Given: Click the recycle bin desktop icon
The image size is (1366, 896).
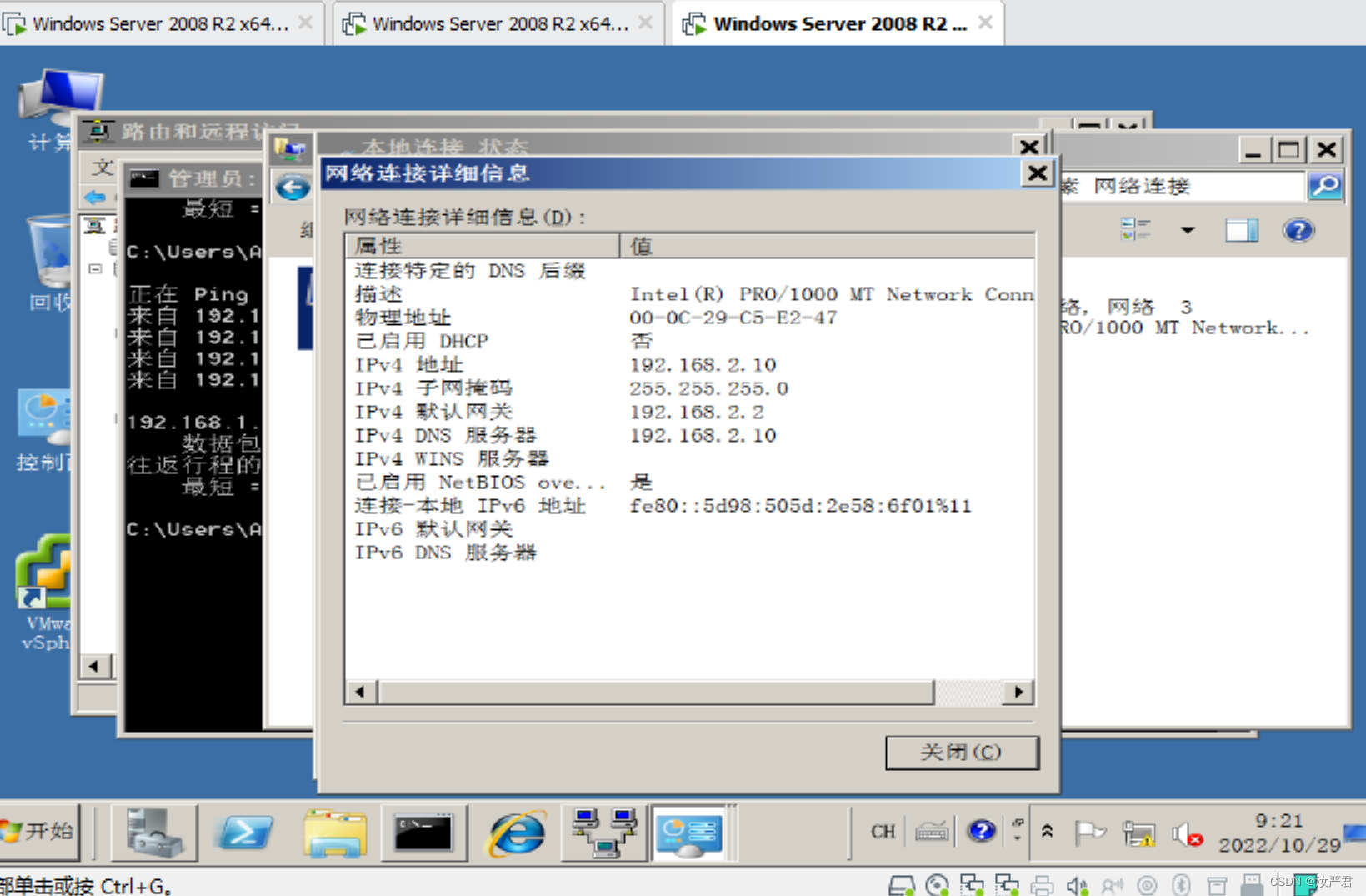Looking at the screenshot, I should pos(50,263).
